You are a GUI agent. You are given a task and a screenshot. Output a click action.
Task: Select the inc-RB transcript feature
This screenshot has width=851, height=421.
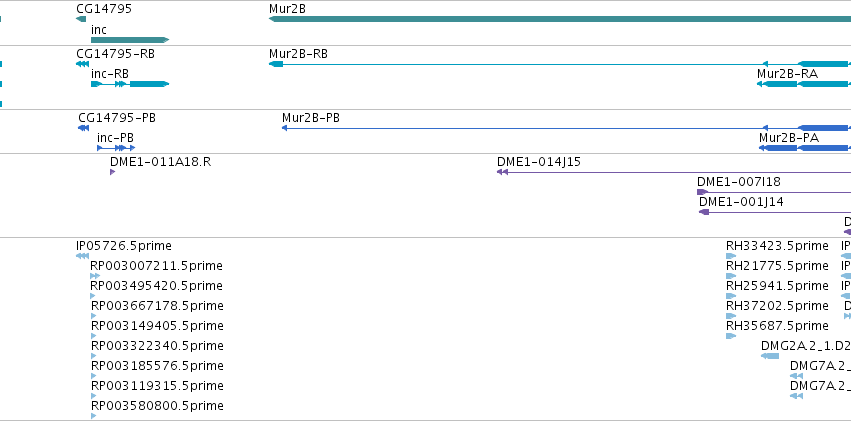[130, 84]
